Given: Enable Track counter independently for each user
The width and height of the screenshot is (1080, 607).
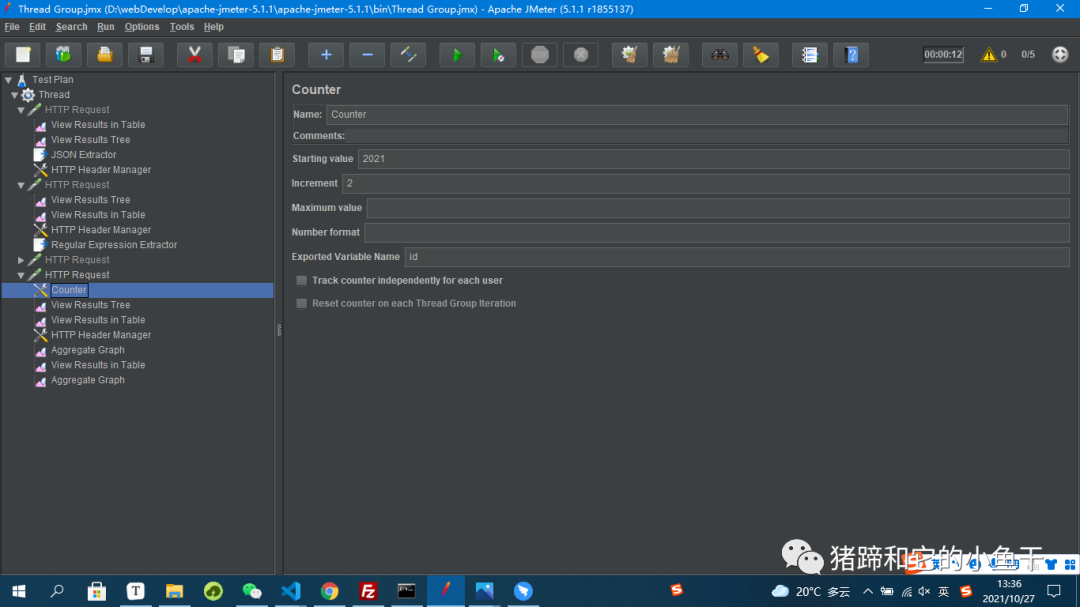Looking at the screenshot, I should click(302, 280).
